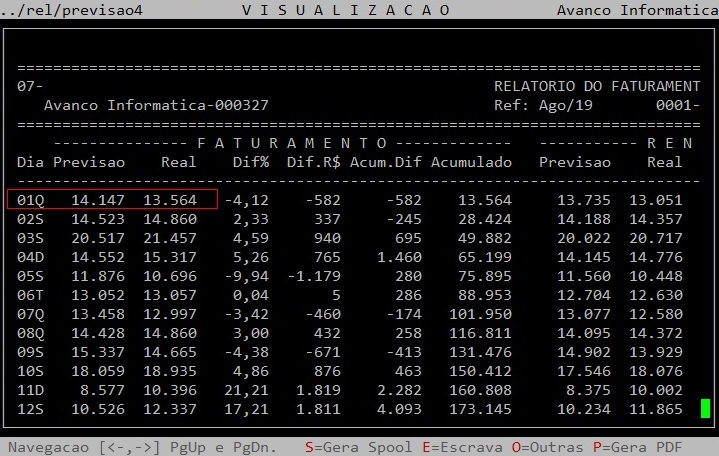Viewport: 719px width, 456px height.
Task: Click the S=Gera Spool command
Action: click(348, 445)
